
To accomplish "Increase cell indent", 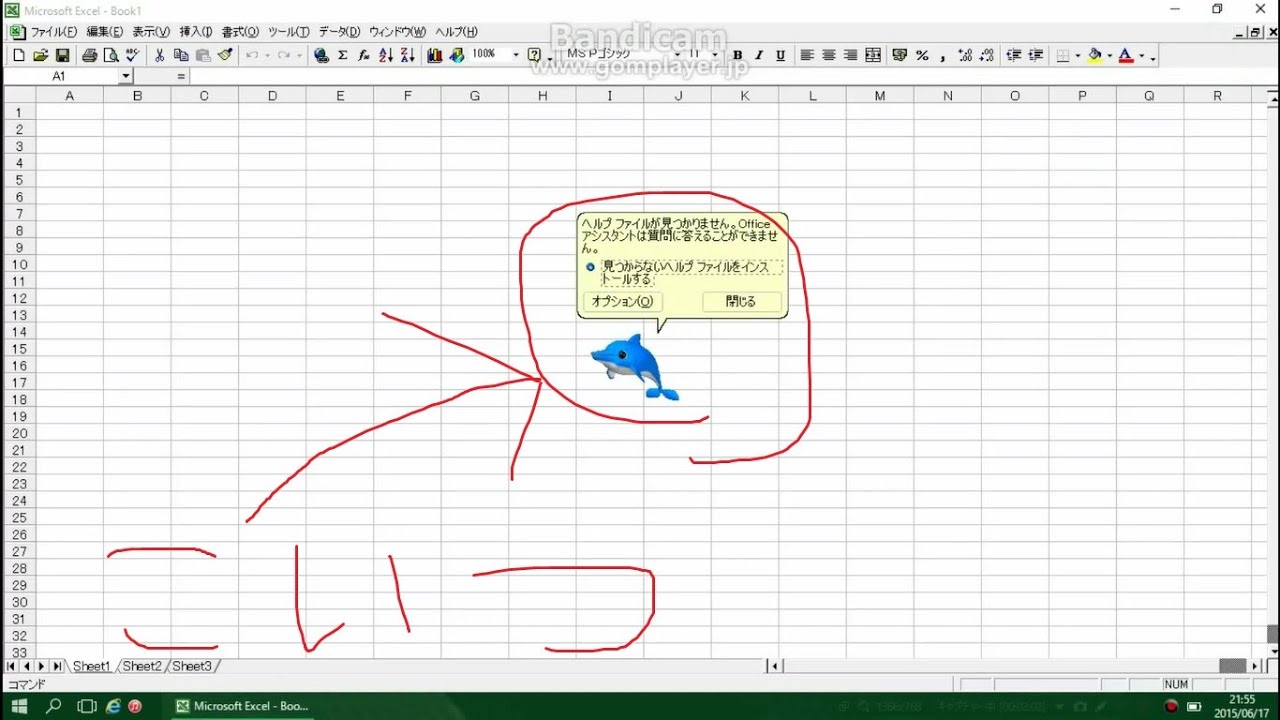I will click(1036, 56).
